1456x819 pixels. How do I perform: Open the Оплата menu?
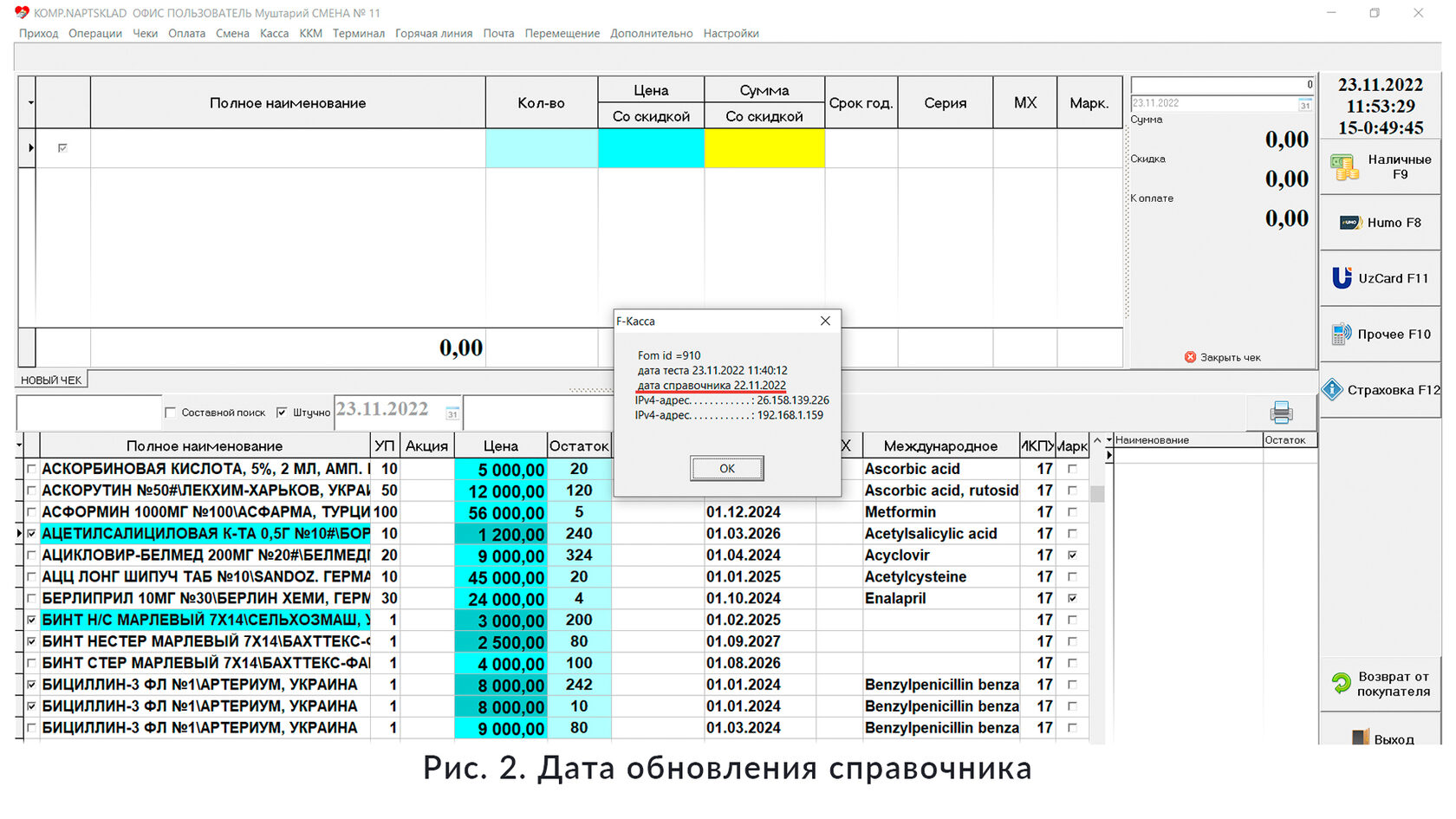point(186,33)
